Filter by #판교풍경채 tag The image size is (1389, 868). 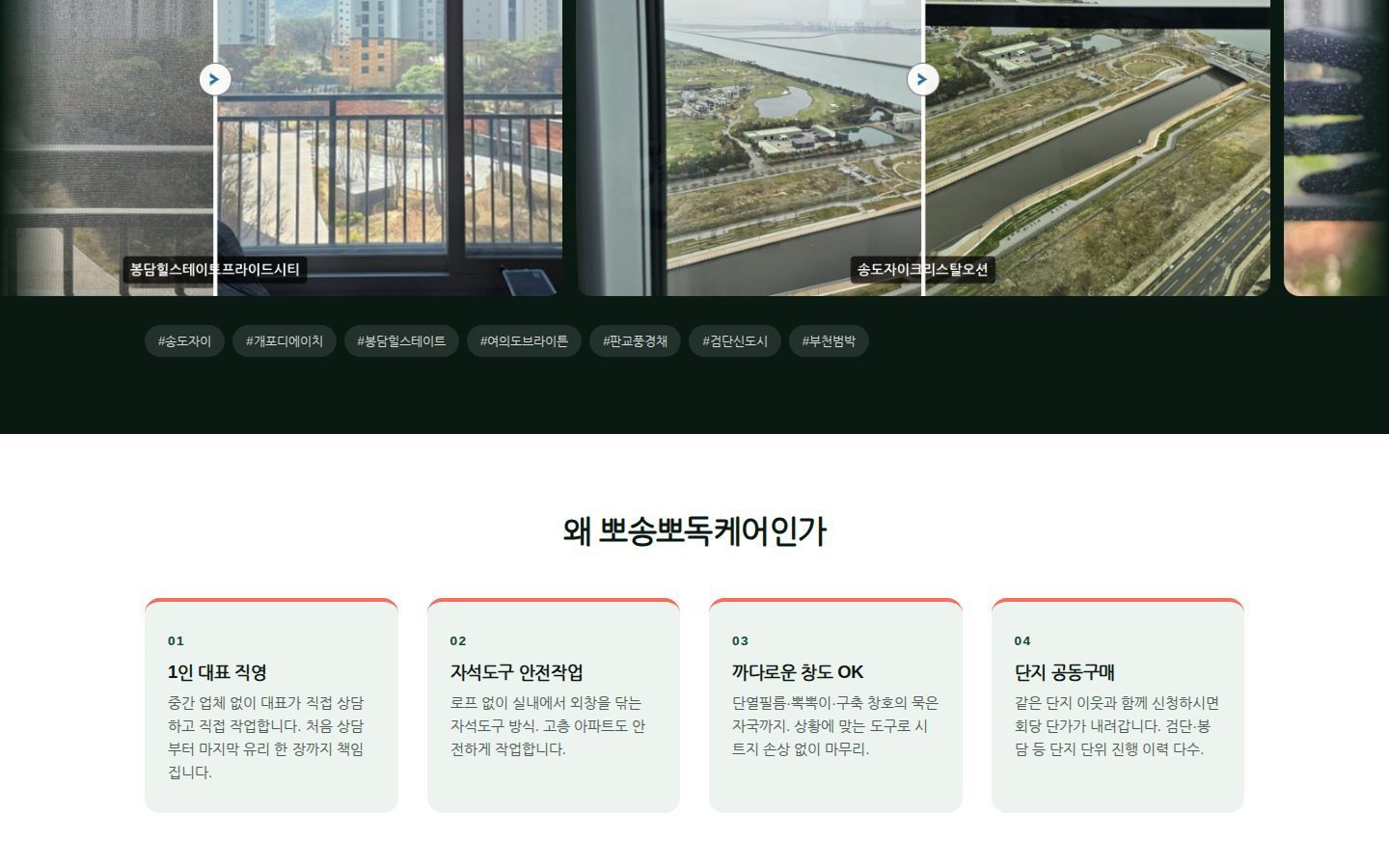(635, 341)
